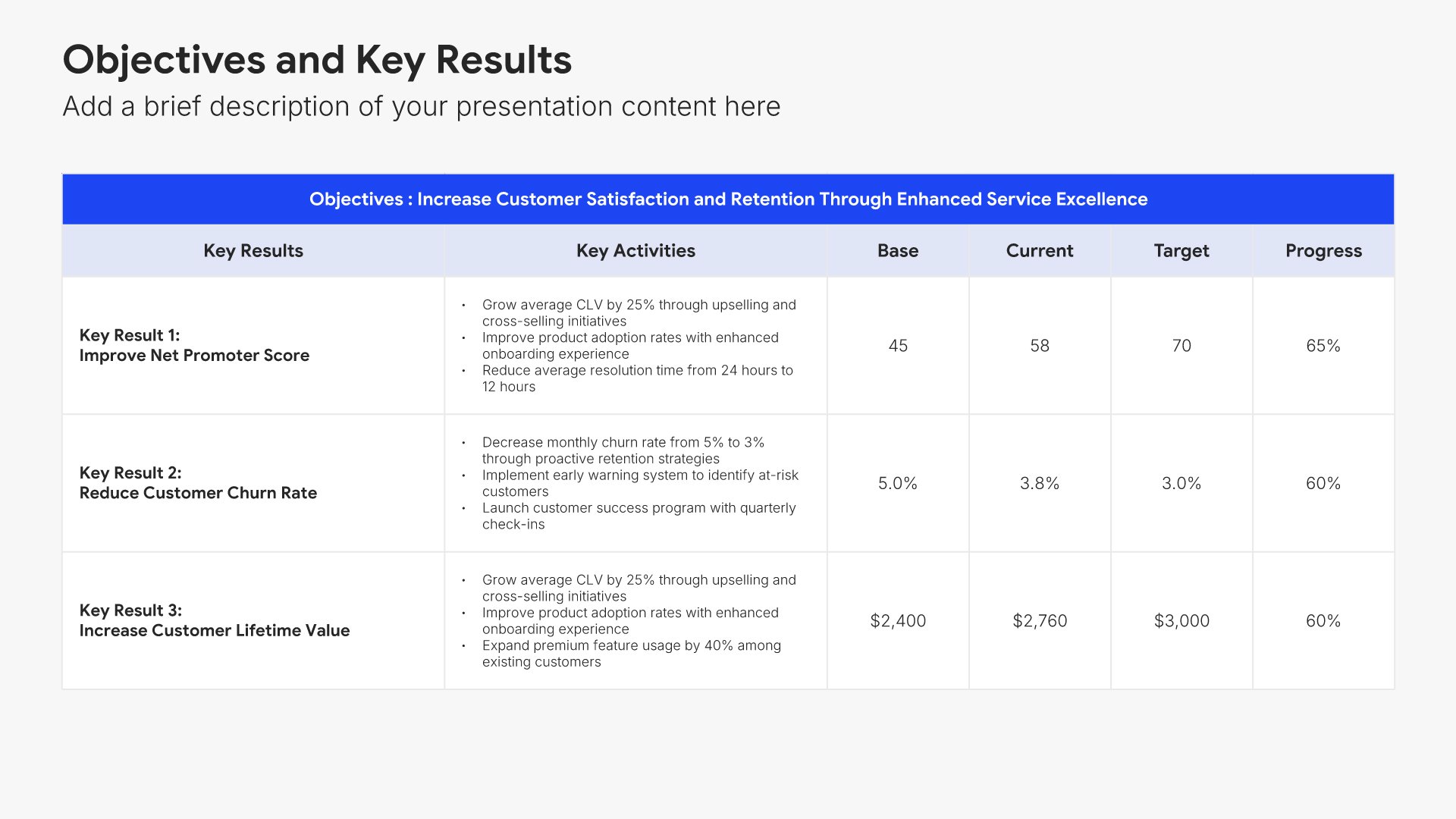Select the $2,400 base value cell
The image size is (1456, 819).
click(898, 620)
